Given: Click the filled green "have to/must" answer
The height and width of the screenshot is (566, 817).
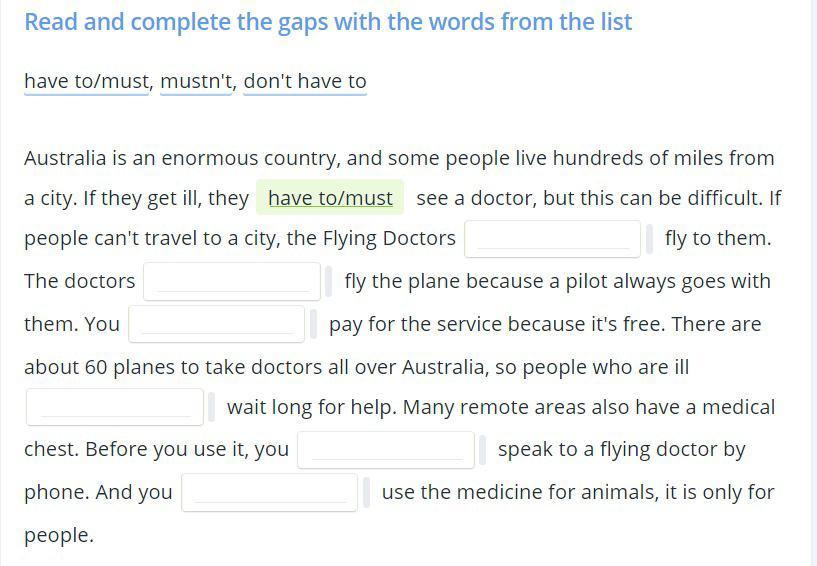Looking at the screenshot, I should [330, 198].
